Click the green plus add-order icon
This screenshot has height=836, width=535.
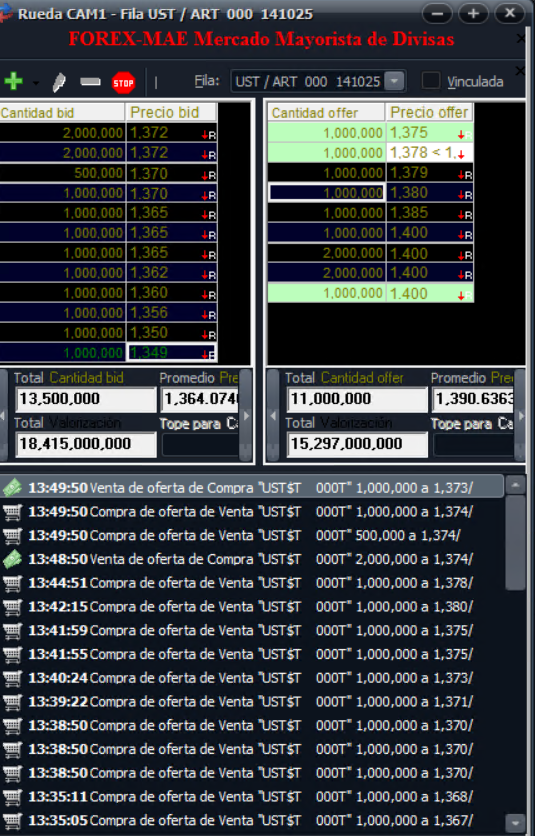[13, 82]
